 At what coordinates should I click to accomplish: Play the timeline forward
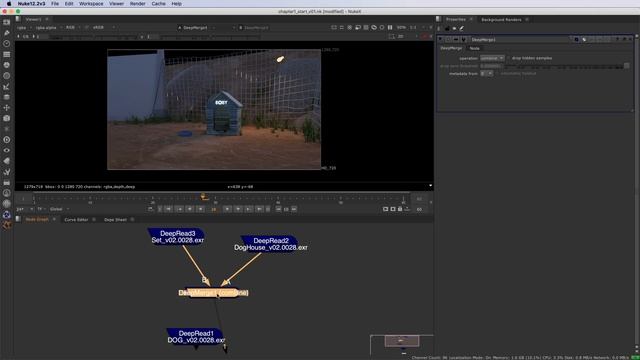point(227,209)
